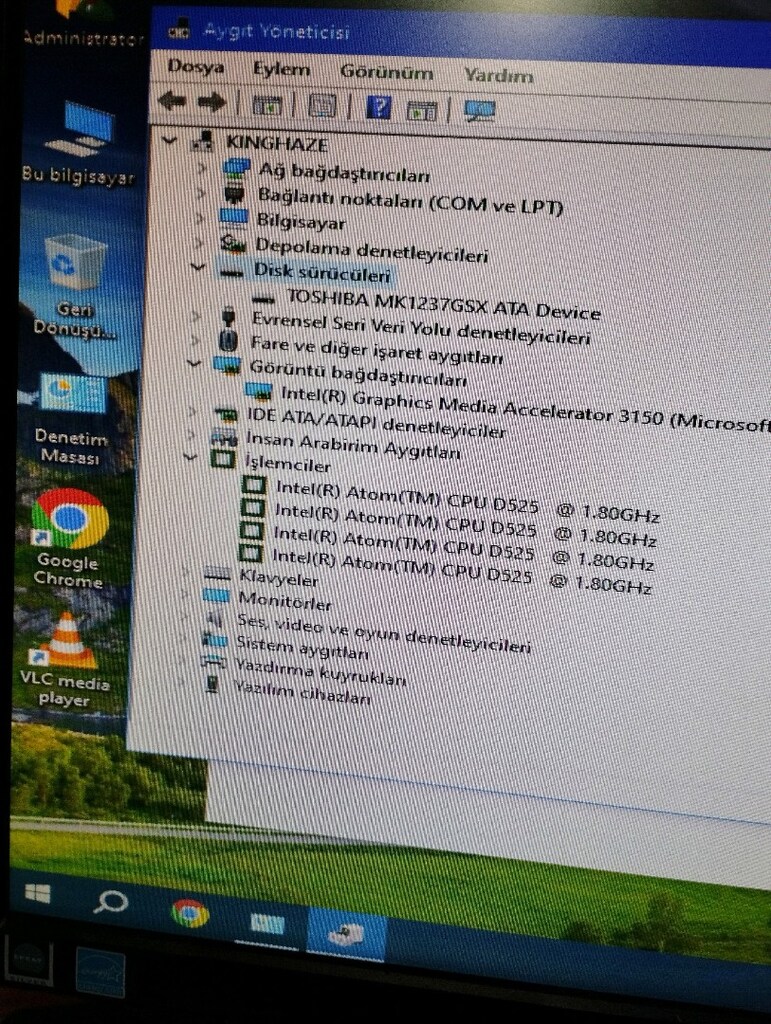Click the taskbar search magnifier
Viewport: 771px width, 1024px height.
[110, 902]
